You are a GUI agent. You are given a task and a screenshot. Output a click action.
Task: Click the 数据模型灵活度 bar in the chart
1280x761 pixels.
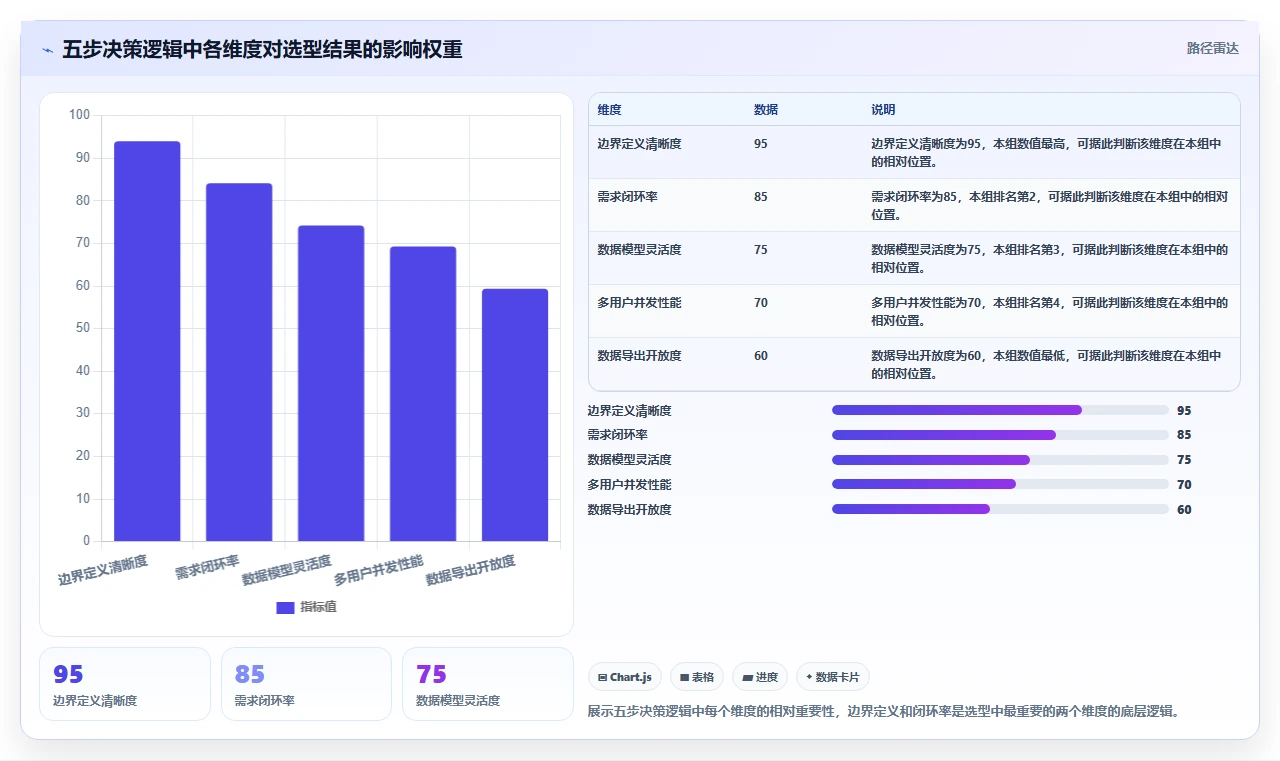pos(331,383)
